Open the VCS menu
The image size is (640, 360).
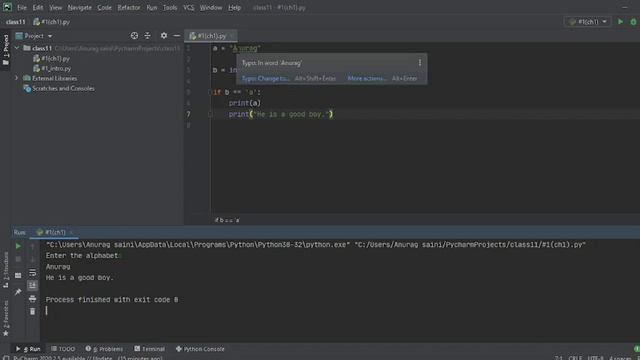coord(188,7)
